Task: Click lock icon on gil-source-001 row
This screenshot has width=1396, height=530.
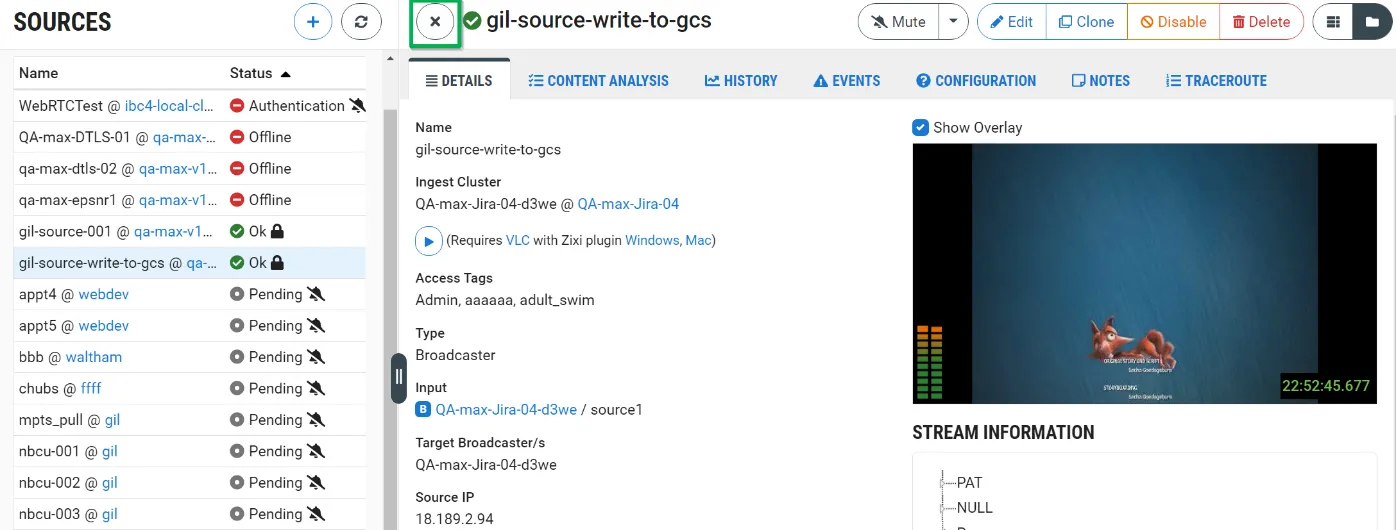Action: click(277, 231)
